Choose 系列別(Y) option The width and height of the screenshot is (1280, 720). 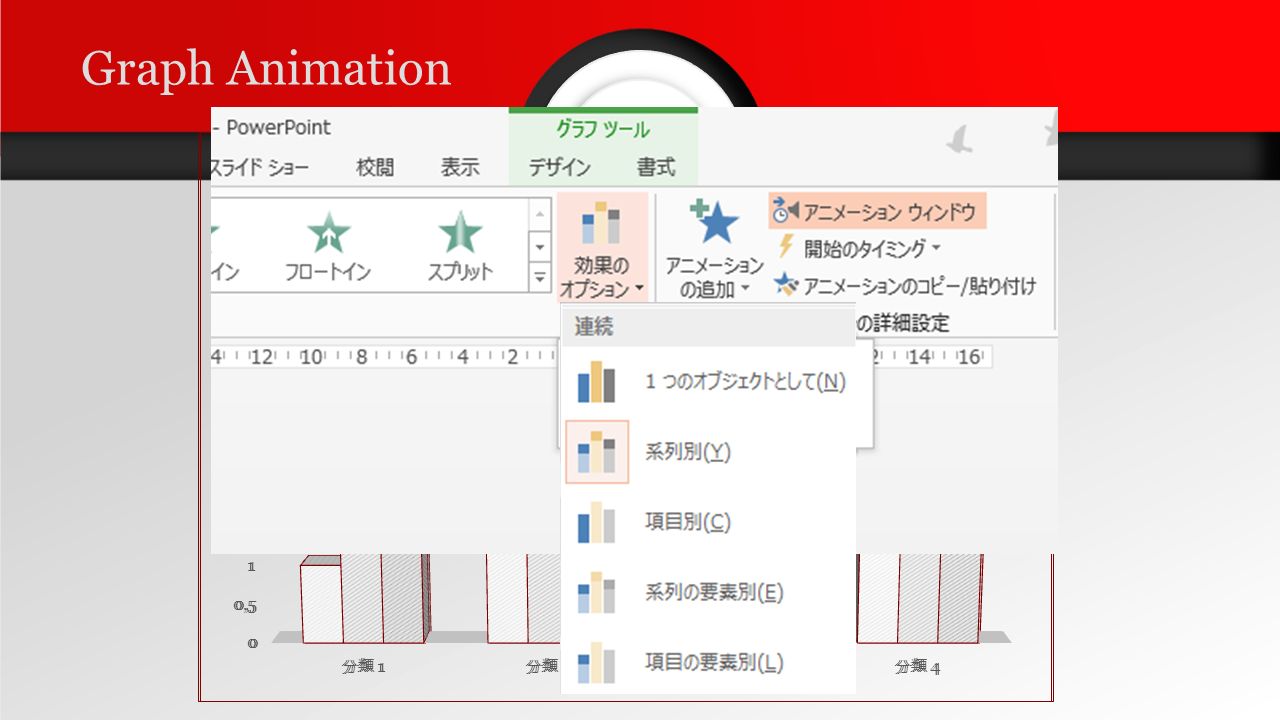(x=708, y=452)
